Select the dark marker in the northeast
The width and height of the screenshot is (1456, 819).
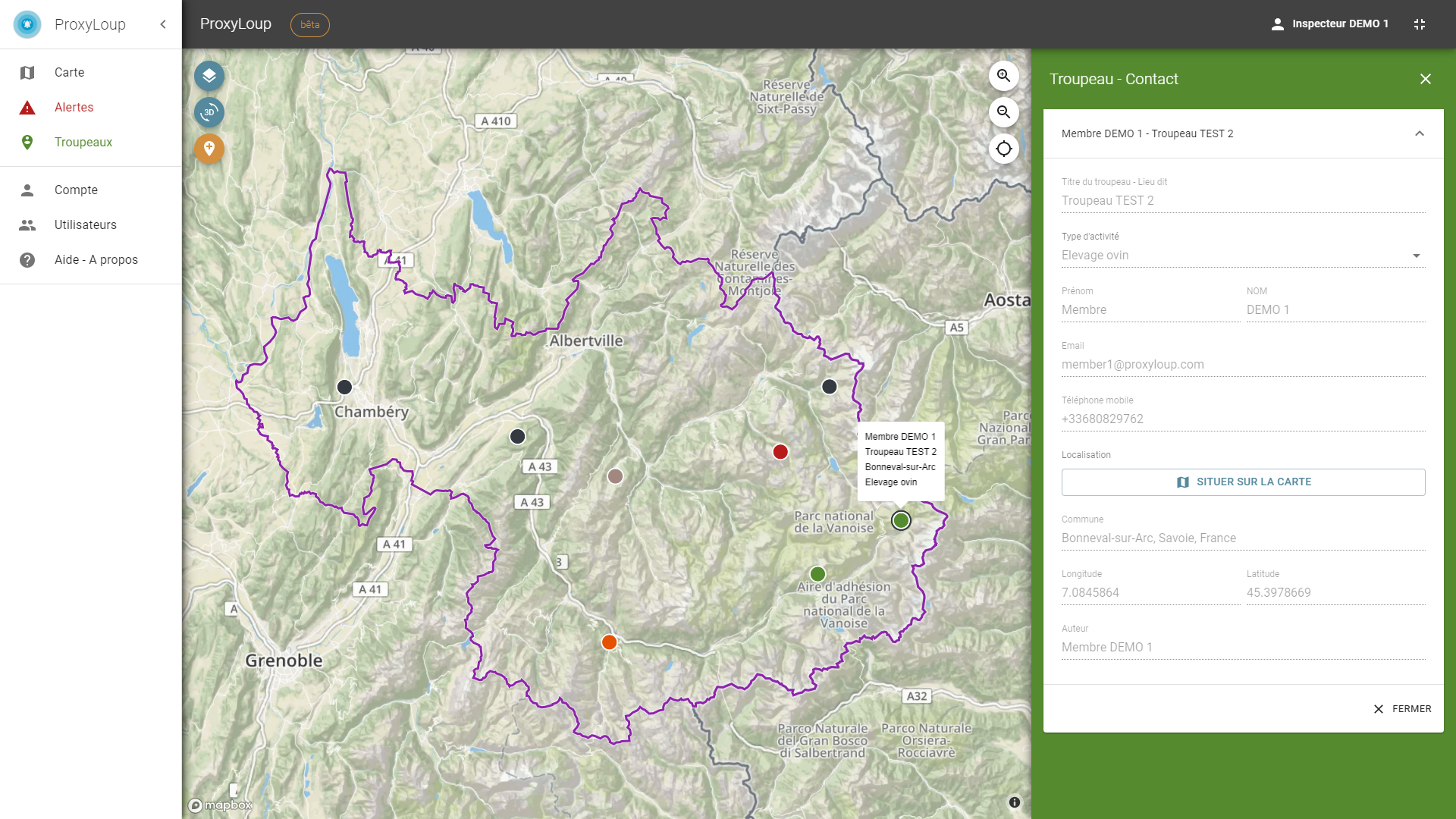830,387
